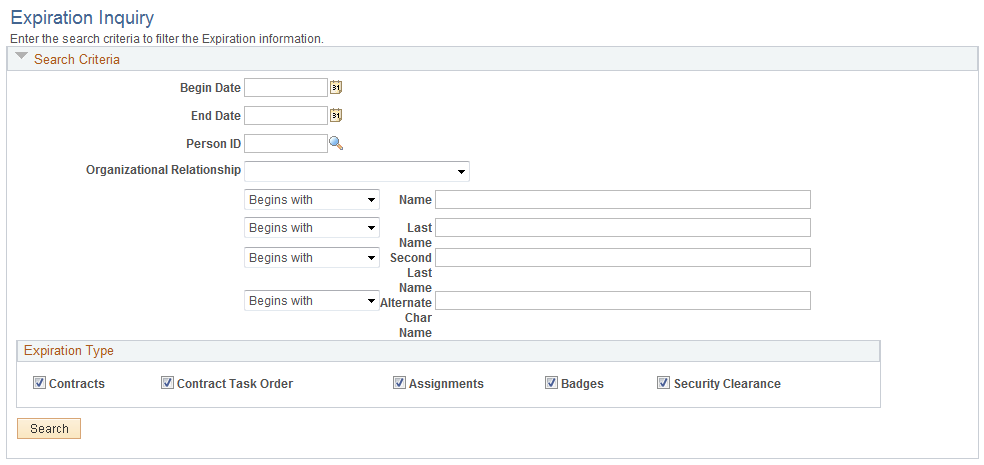Uncheck the Badges checkbox
This screenshot has width=984, height=465.
pos(551,383)
